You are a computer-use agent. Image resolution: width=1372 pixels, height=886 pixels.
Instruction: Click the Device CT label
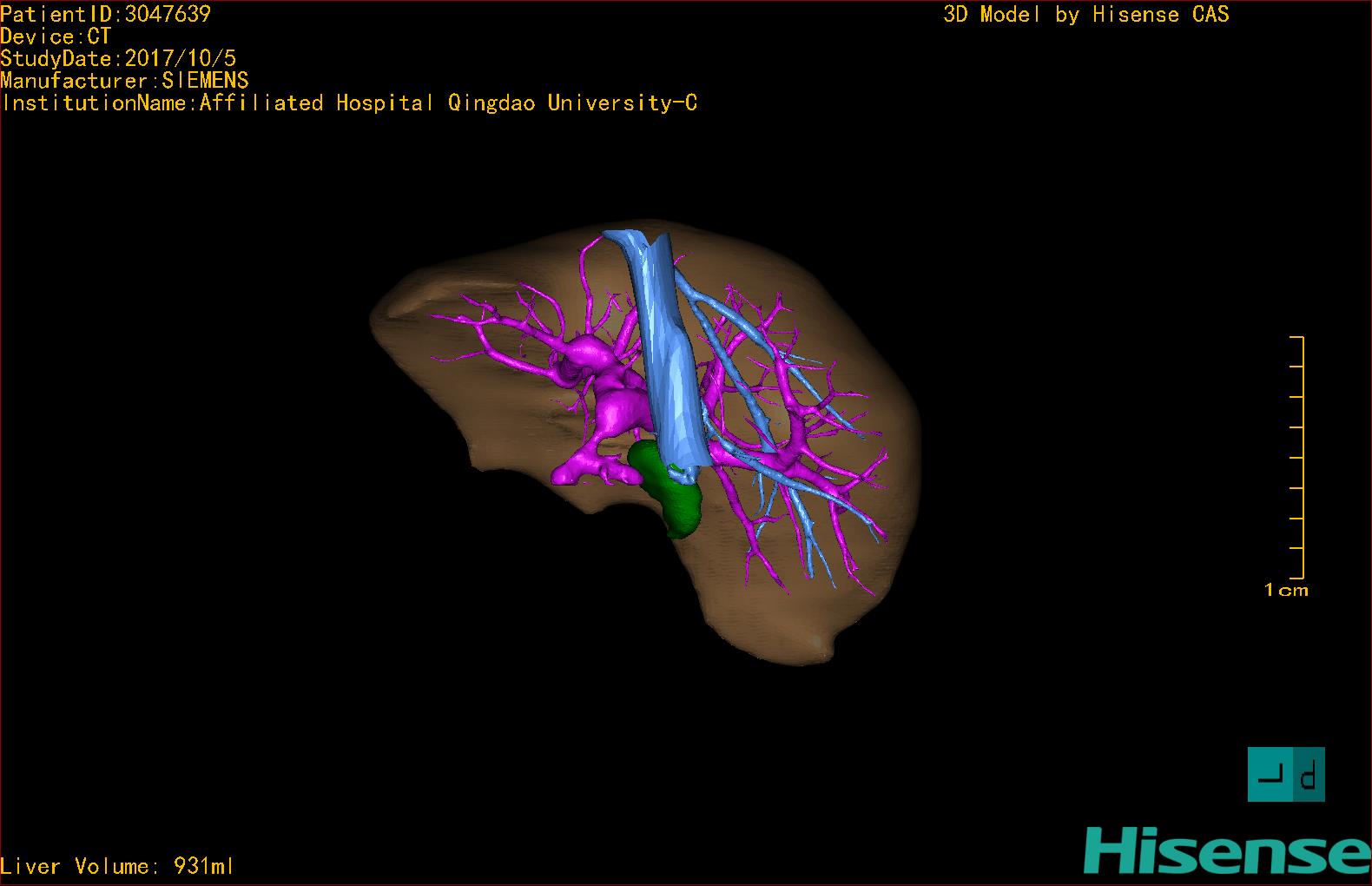pyautogui.click(x=56, y=36)
